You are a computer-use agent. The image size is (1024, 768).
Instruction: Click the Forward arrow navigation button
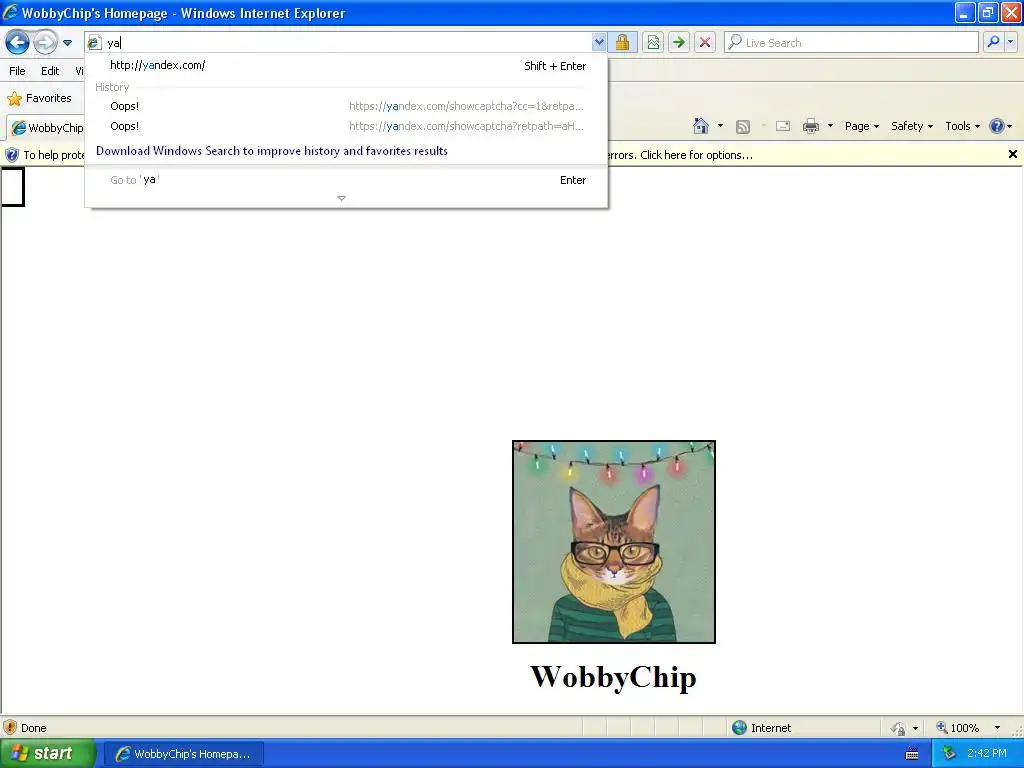45,43
